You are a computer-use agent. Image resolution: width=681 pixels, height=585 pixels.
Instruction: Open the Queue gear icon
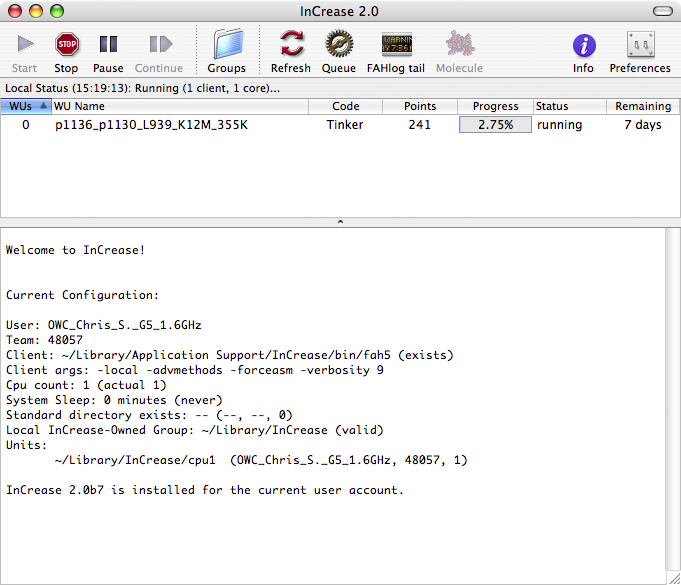pos(338,45)
